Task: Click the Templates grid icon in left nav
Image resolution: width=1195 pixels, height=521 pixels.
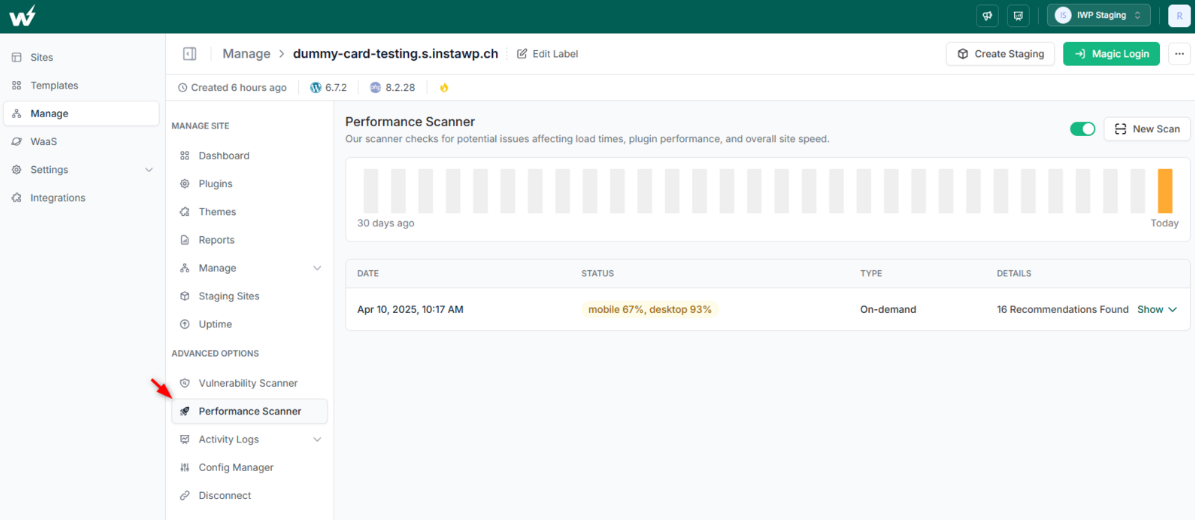Action: [x=17, y=85]
